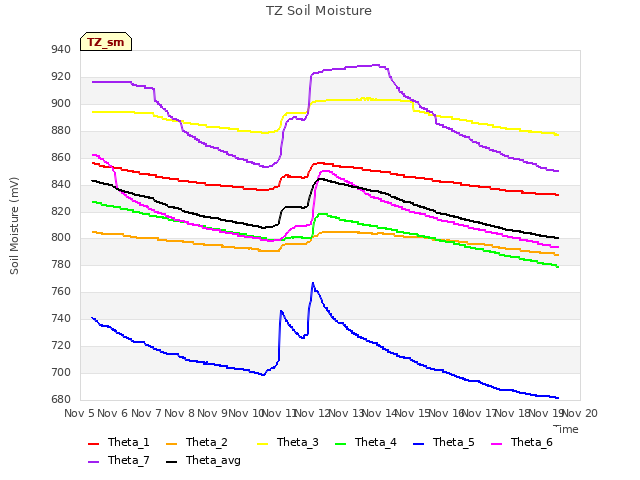Click the 680 y-axis tick label
Viewport: 640px width, 480px height.
[61, 399]
